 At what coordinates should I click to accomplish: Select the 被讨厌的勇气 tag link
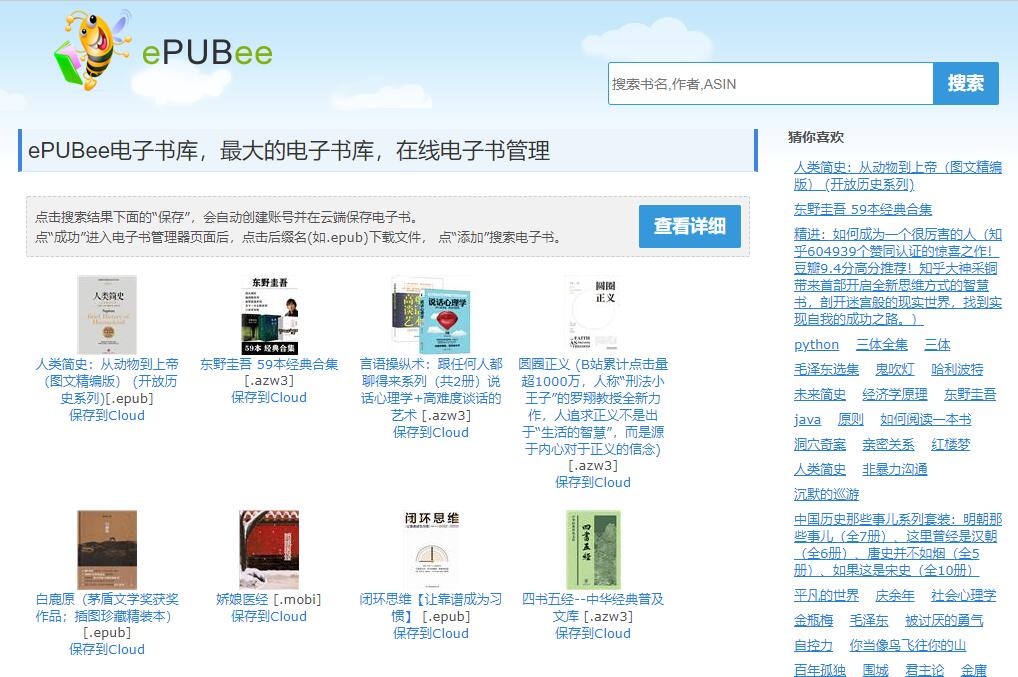coord(944,621)
